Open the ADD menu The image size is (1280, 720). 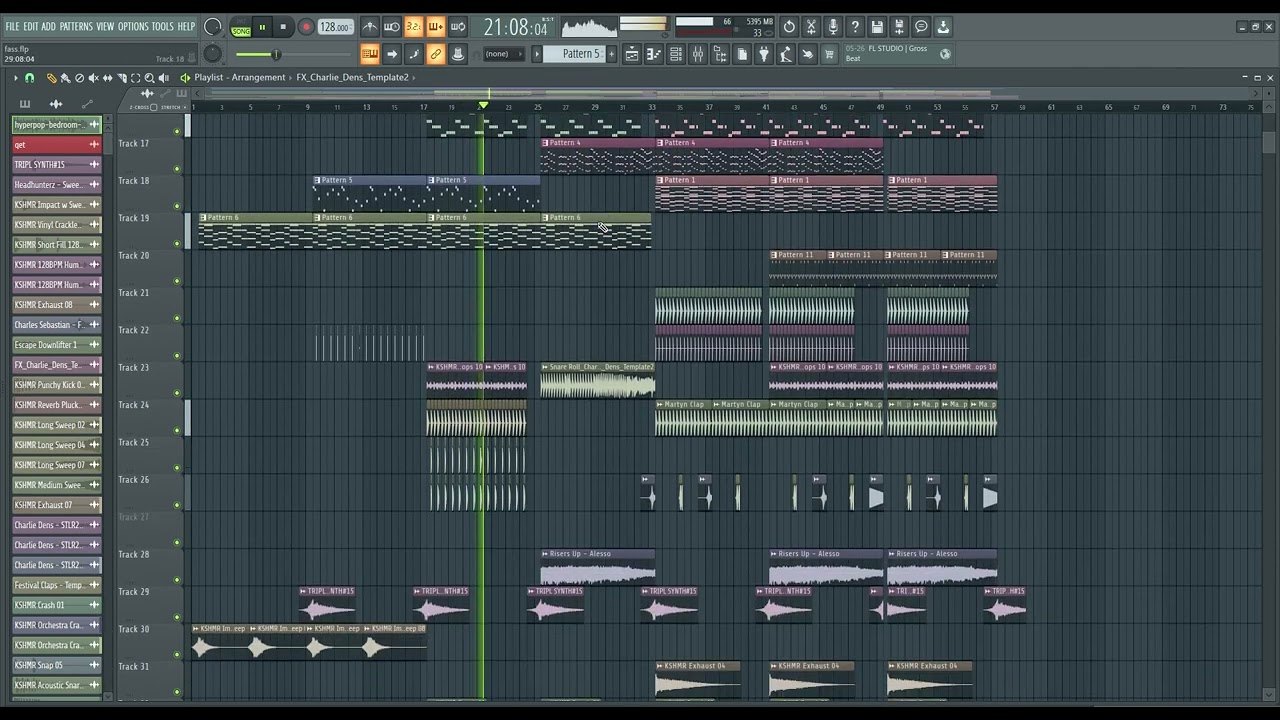(x=48, y=26)
